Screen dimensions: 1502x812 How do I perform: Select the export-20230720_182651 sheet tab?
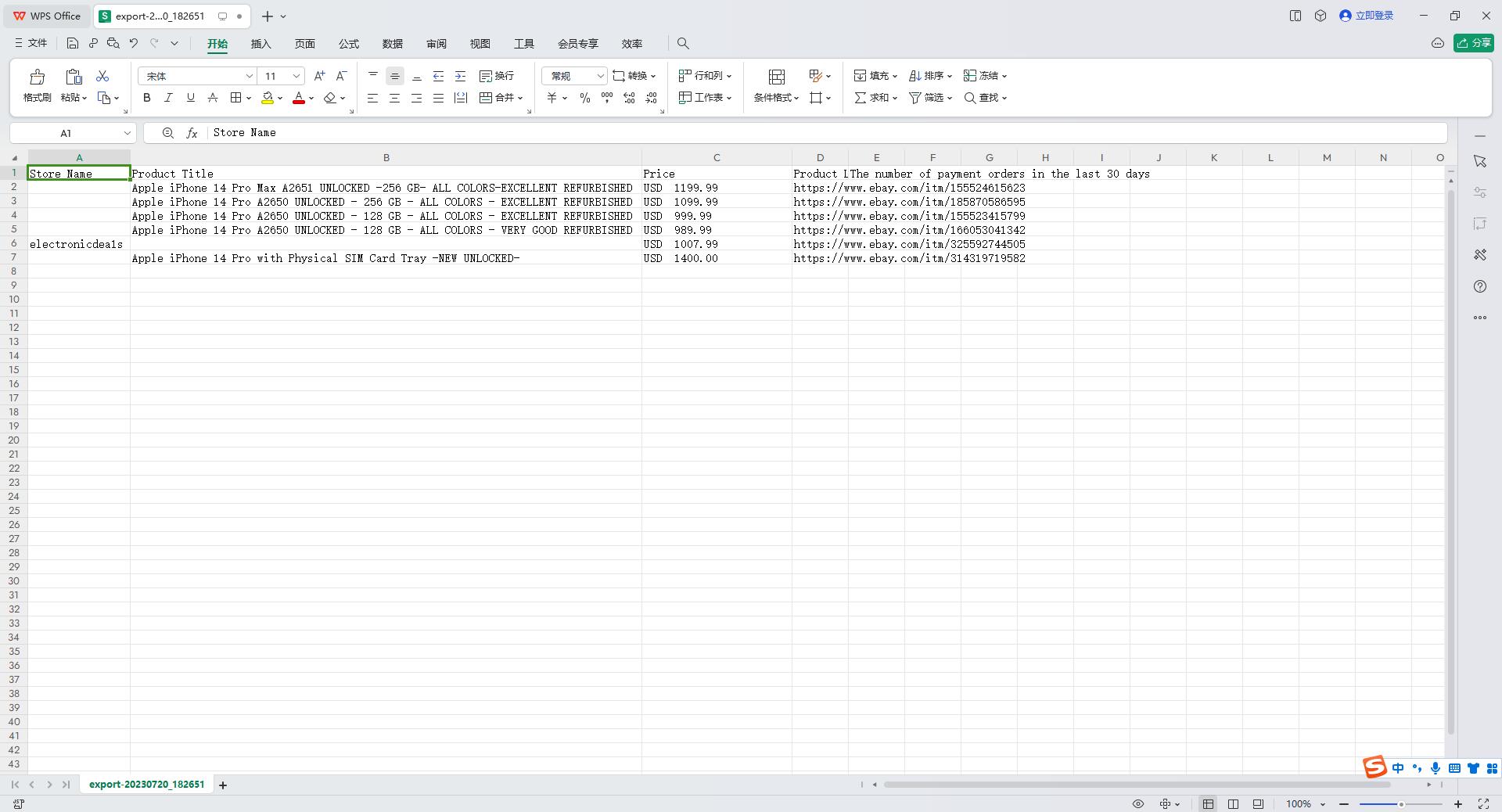click(x=146, y=785)
